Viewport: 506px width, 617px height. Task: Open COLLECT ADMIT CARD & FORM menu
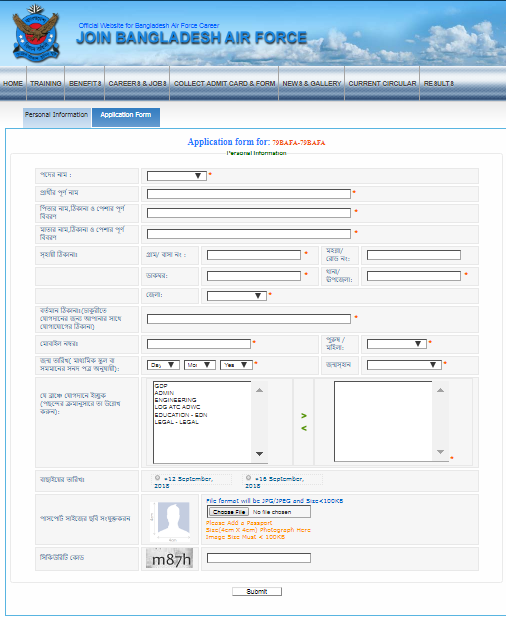(224, 83)
